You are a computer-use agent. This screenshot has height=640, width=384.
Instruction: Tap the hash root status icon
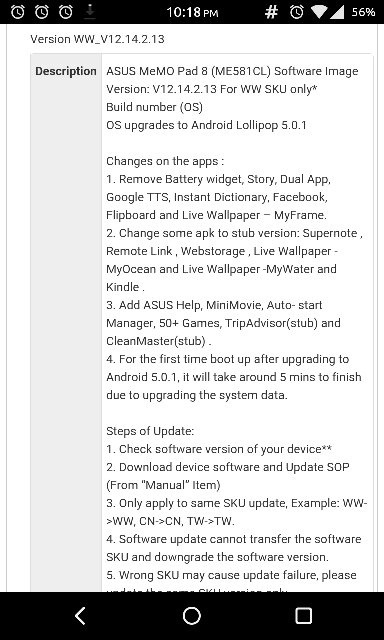[271, 12]
